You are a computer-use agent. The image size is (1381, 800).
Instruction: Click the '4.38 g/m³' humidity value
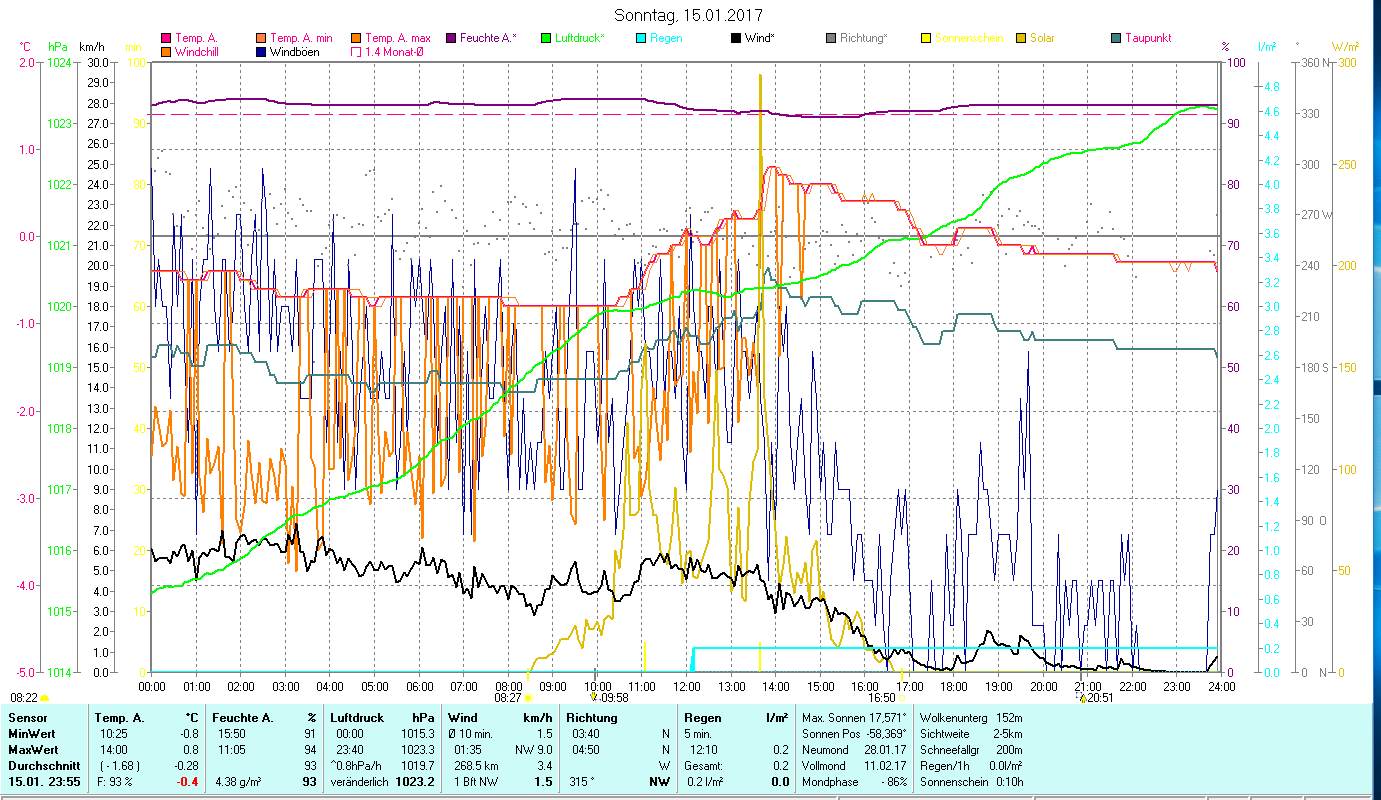coord(240,782)
